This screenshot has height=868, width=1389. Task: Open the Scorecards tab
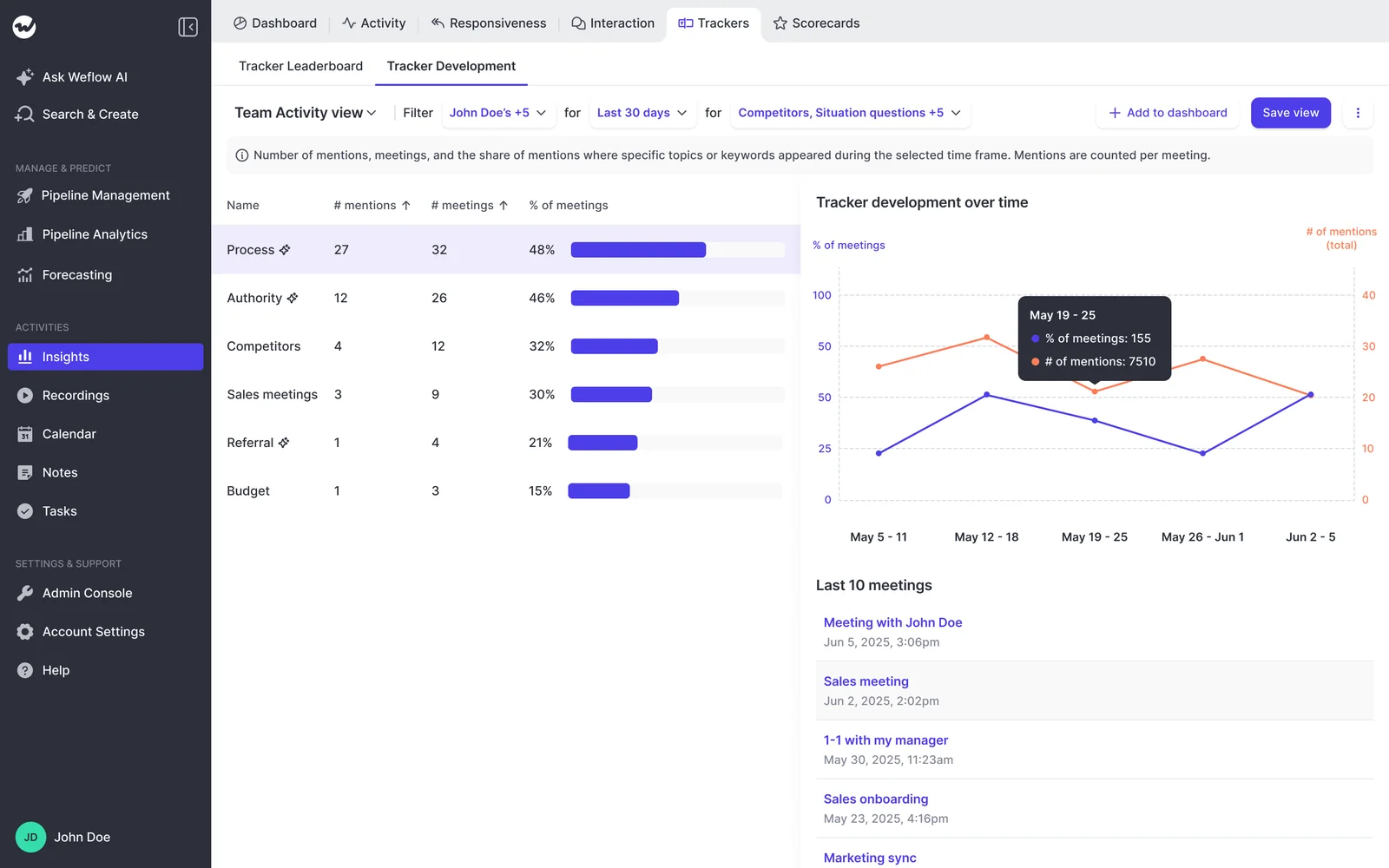pyautogui.click(x=817, y=23)
